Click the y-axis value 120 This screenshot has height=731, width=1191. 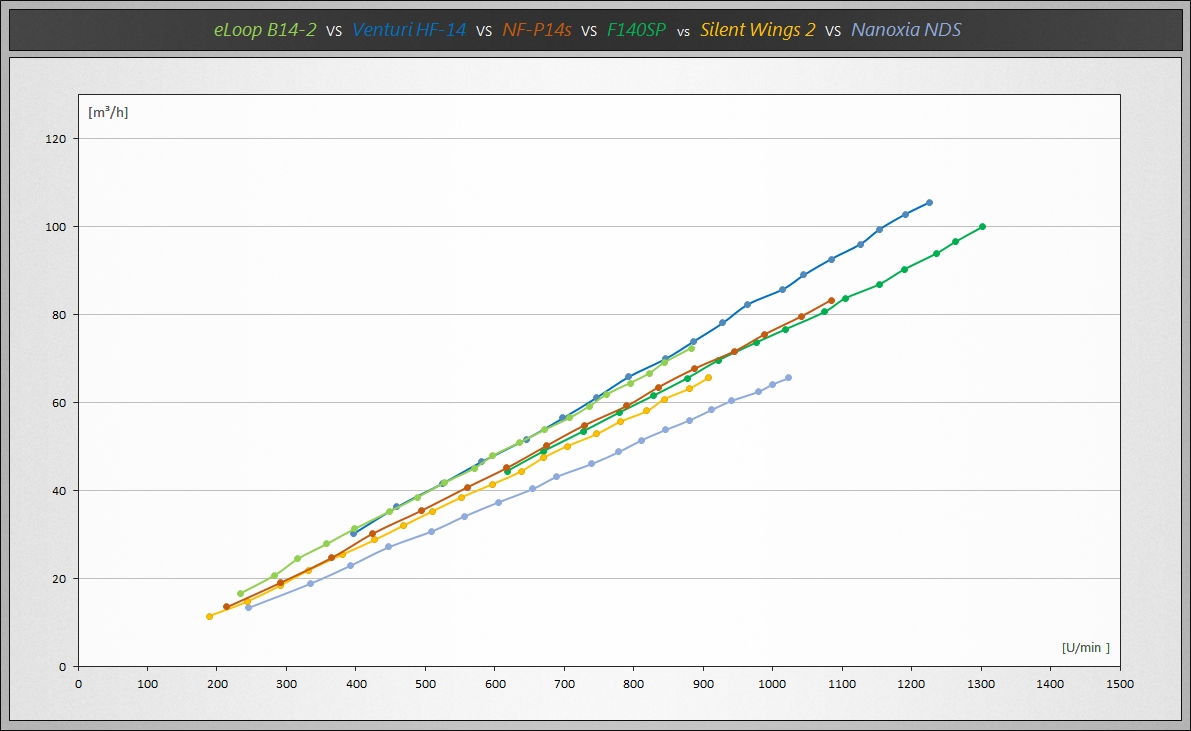pyautogui.click(x=55, y=139)
